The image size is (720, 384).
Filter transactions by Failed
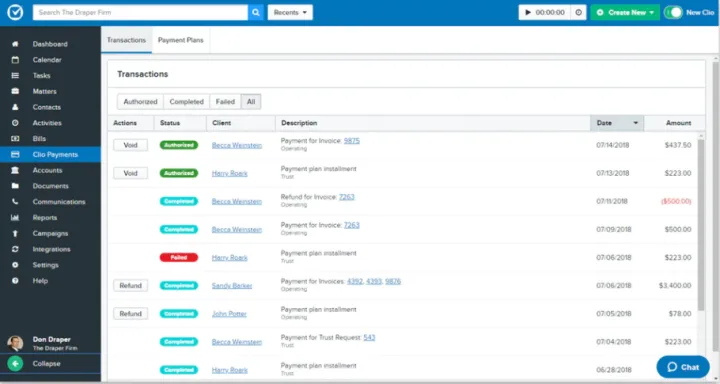coord(225,102)
